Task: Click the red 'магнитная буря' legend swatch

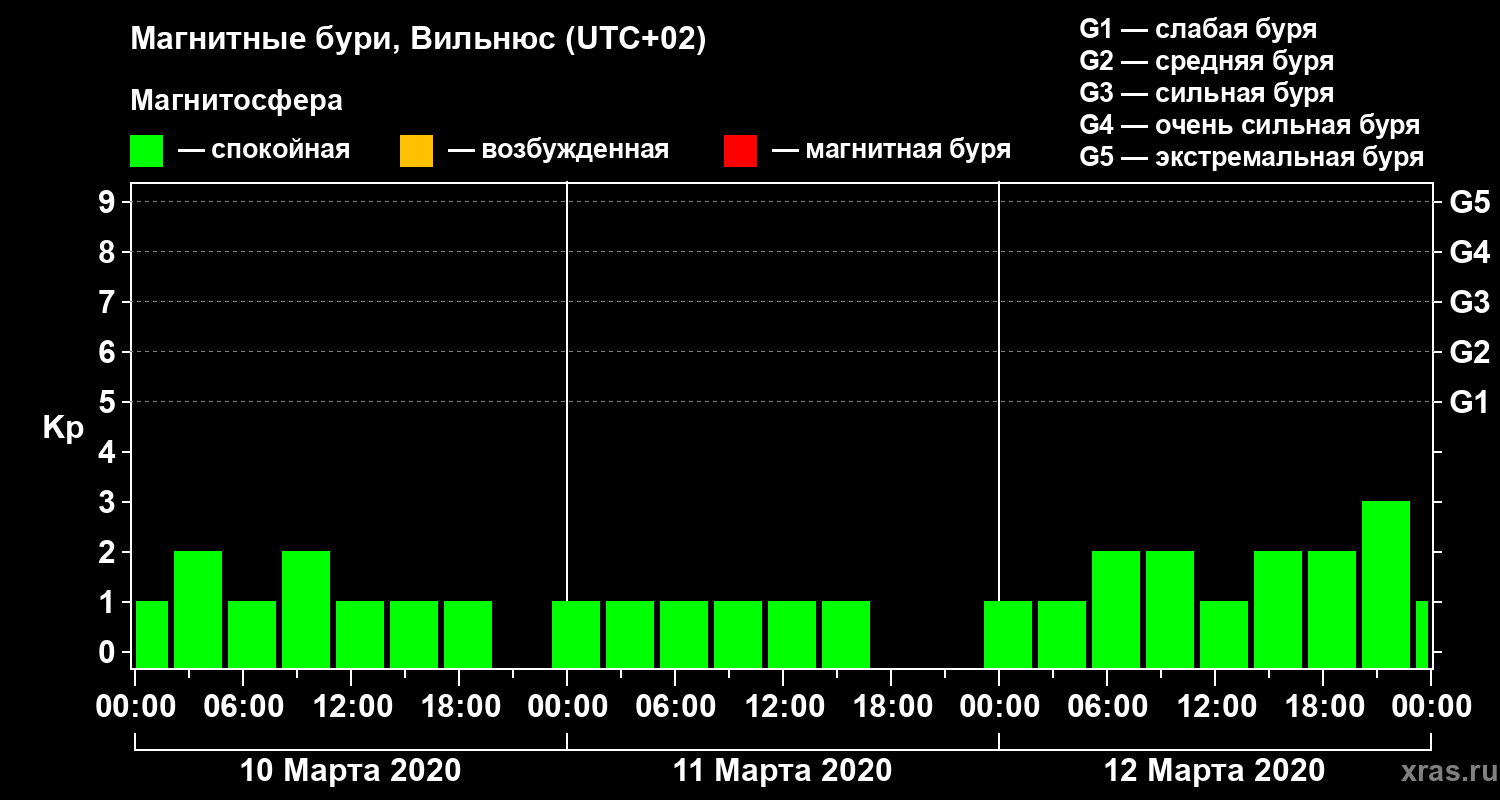Action: click(740, 151)
